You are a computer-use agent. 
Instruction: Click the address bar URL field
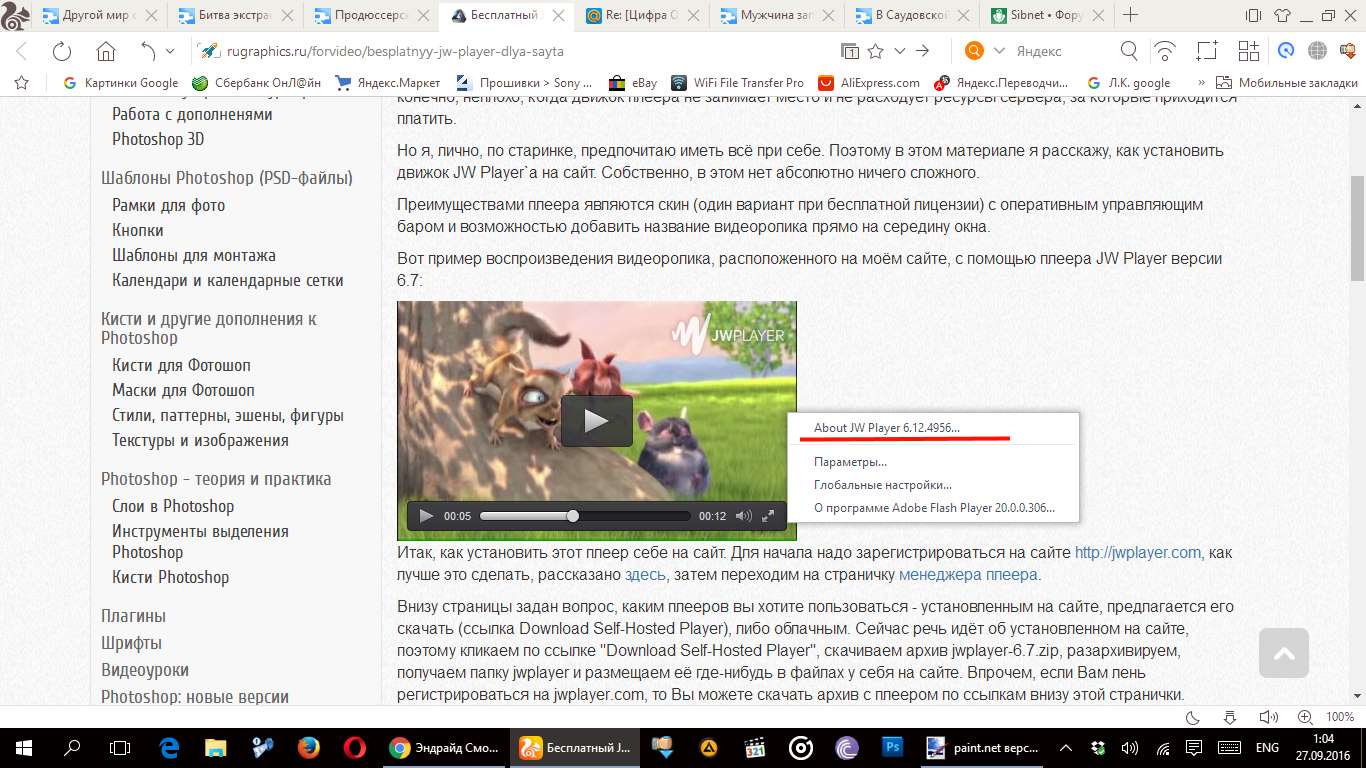(510, 51)
